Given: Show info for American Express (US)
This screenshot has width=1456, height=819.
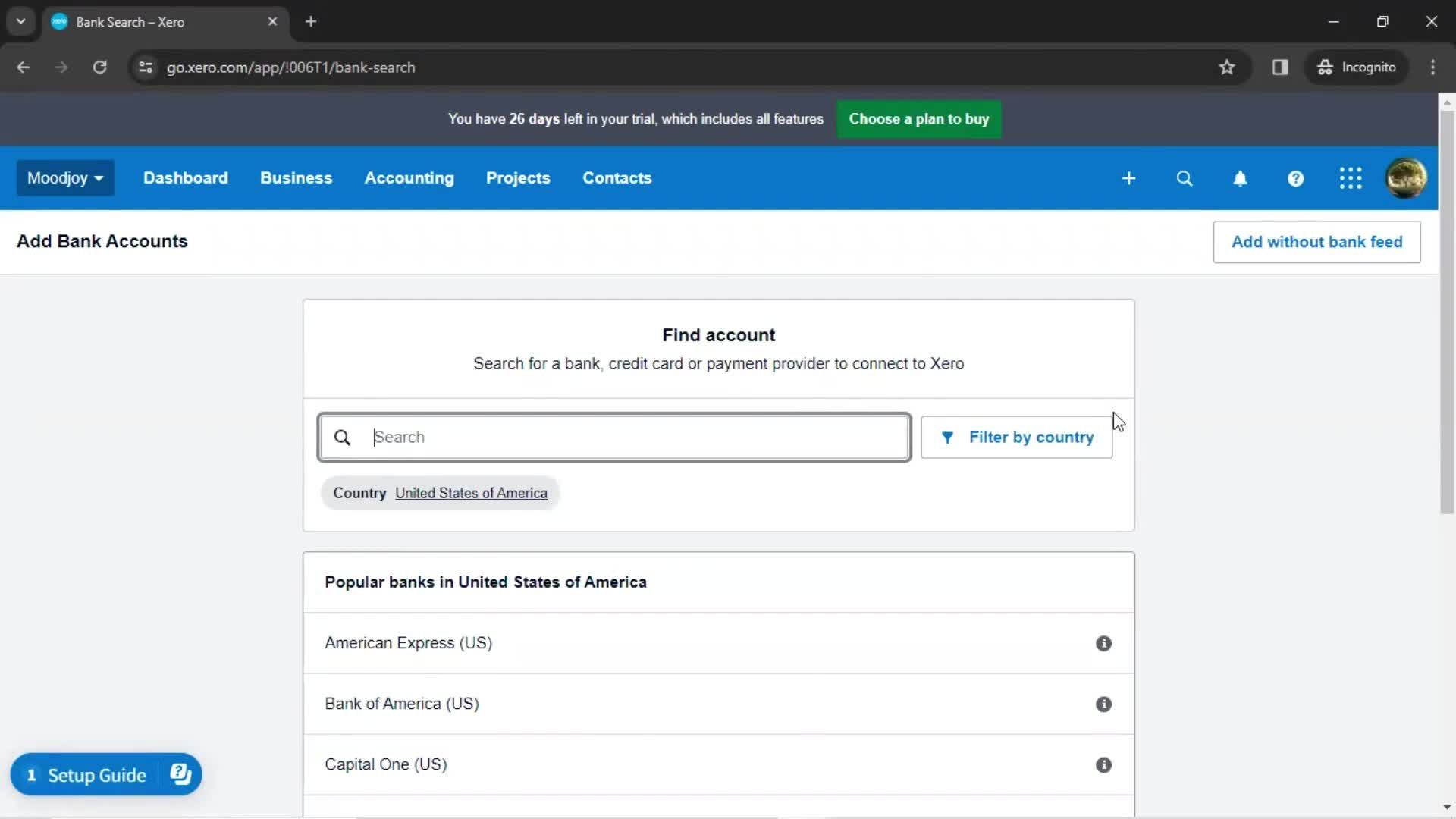Looking at the screenshot, I should [1103, 643].
